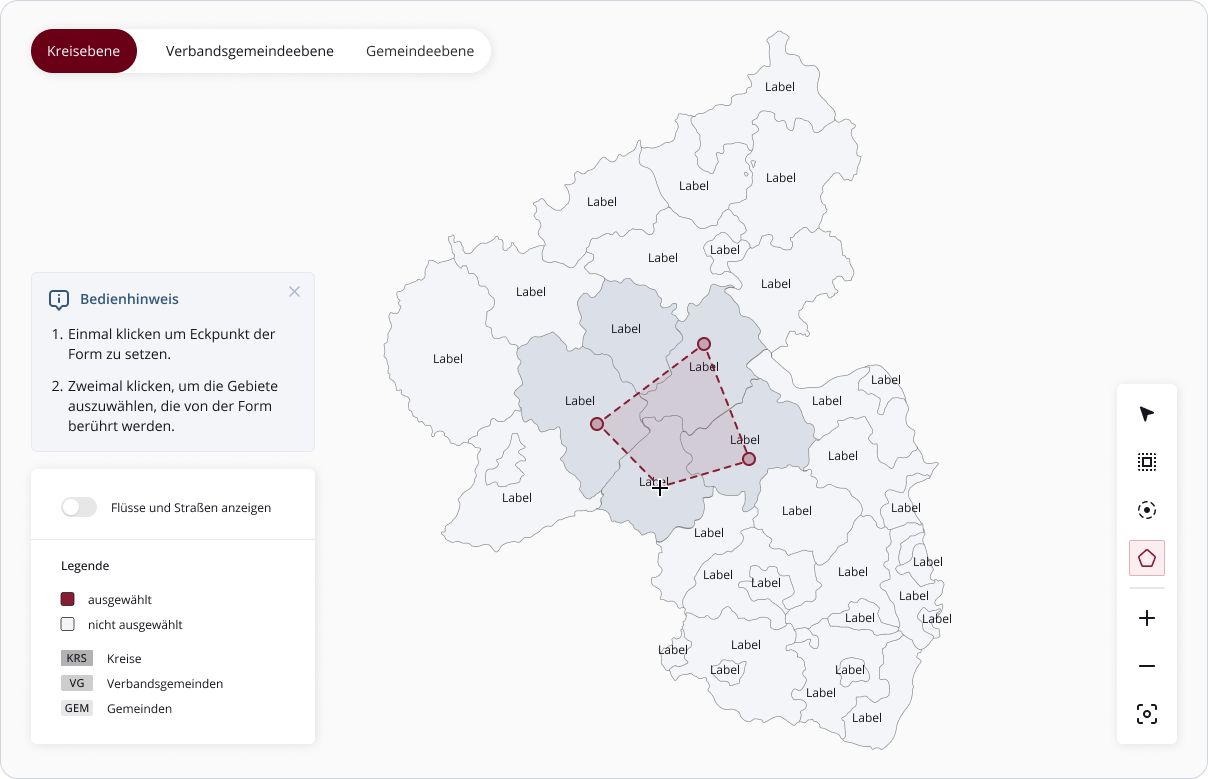Switch to the Kreisebene tab

click(83, 51)
